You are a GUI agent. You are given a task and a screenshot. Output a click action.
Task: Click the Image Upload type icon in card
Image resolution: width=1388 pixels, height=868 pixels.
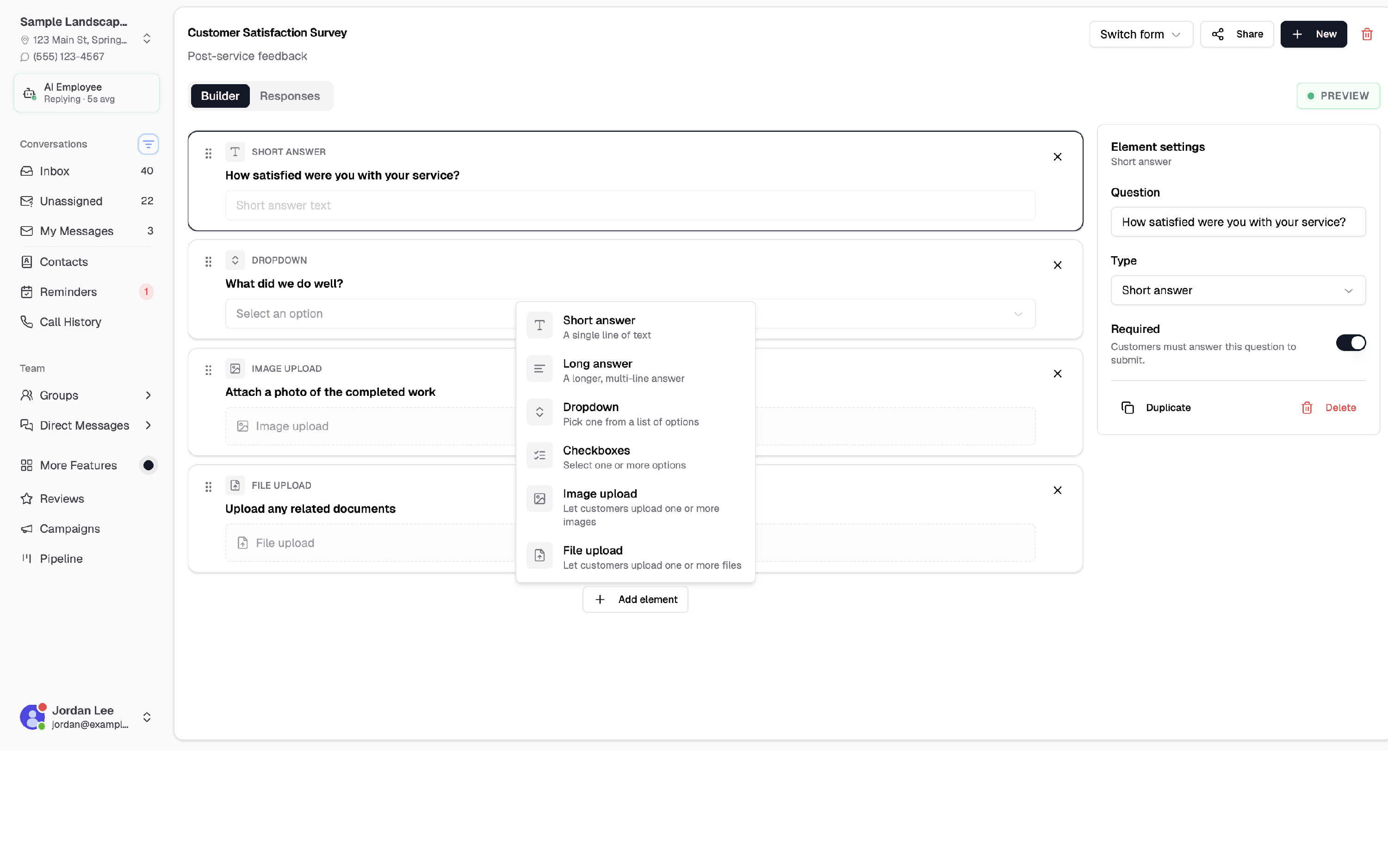tap(235, 369)
